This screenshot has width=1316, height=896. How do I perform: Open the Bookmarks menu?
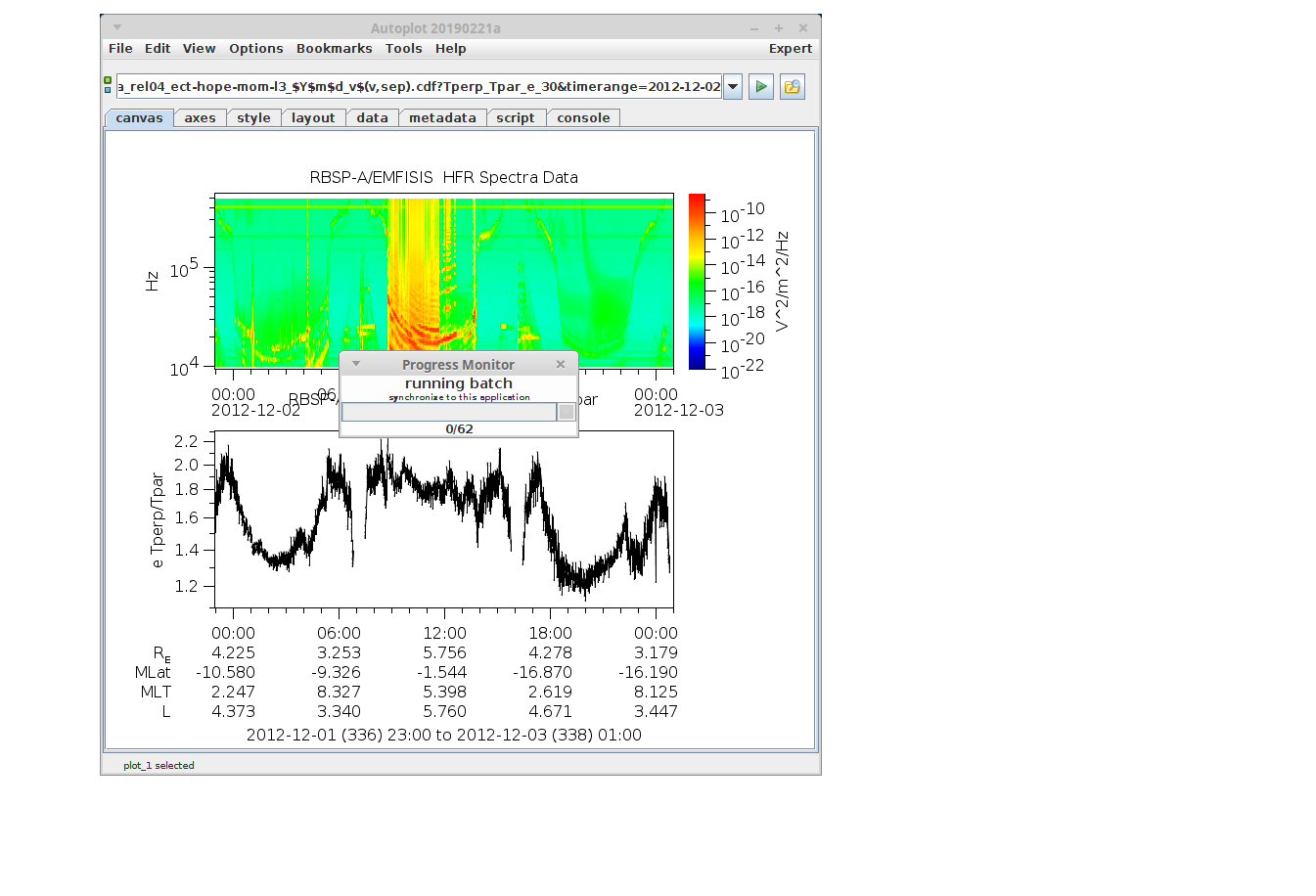334,49
